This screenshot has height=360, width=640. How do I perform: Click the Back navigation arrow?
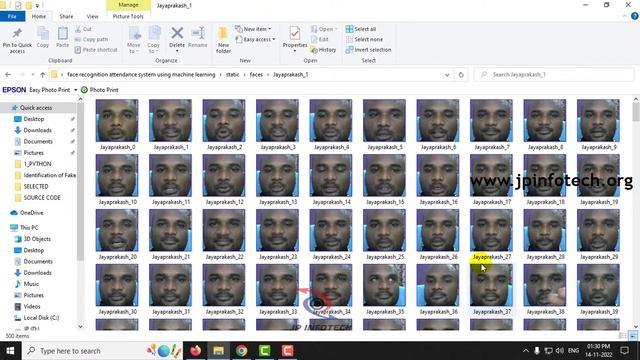click(8, 75)
